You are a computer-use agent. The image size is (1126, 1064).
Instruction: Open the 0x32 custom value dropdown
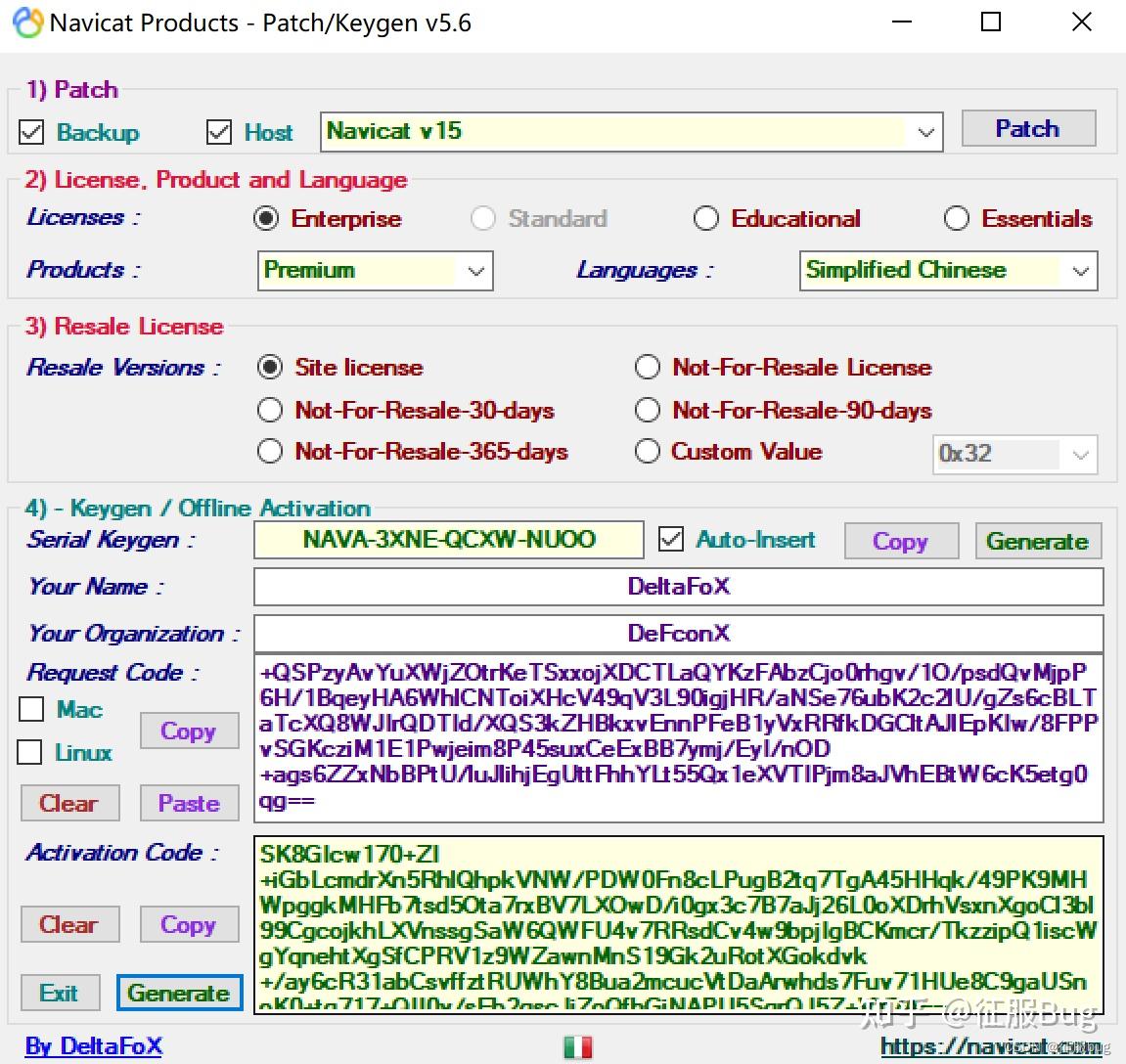click(x=1014, y=455)
